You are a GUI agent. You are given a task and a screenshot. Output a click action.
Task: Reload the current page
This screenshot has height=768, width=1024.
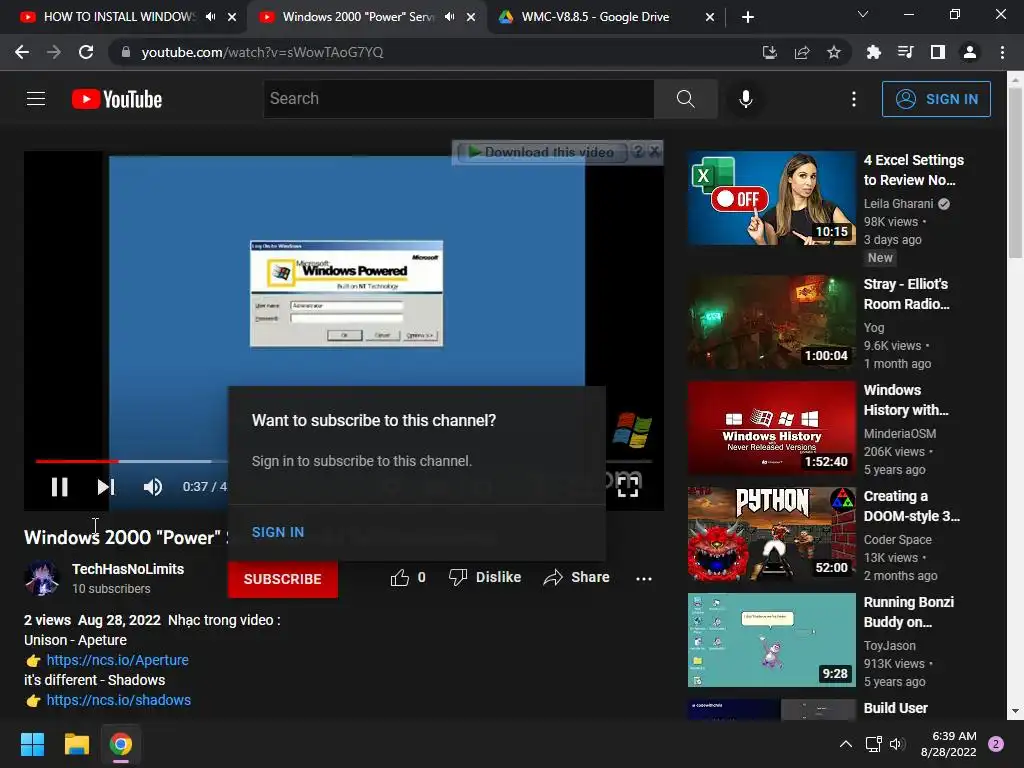pos(86,52)
